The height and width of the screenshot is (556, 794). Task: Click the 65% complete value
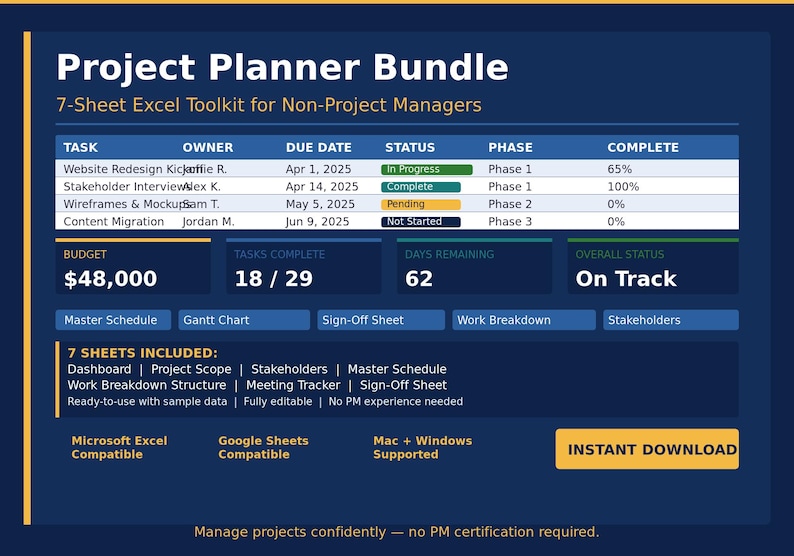point(619,169)
